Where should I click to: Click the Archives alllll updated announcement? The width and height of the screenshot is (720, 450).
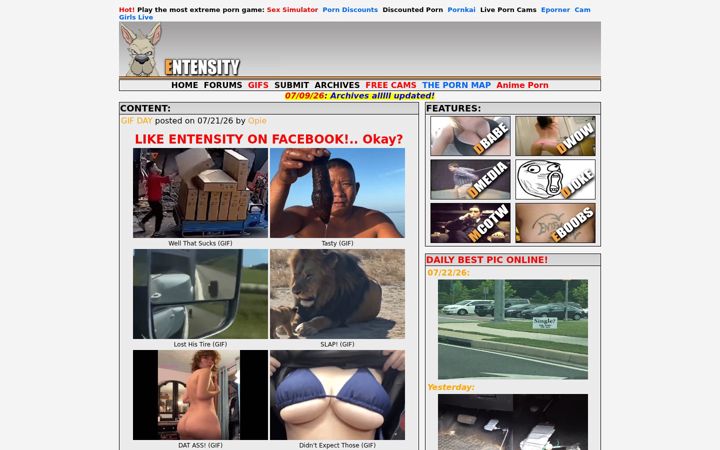pos(360,96)
